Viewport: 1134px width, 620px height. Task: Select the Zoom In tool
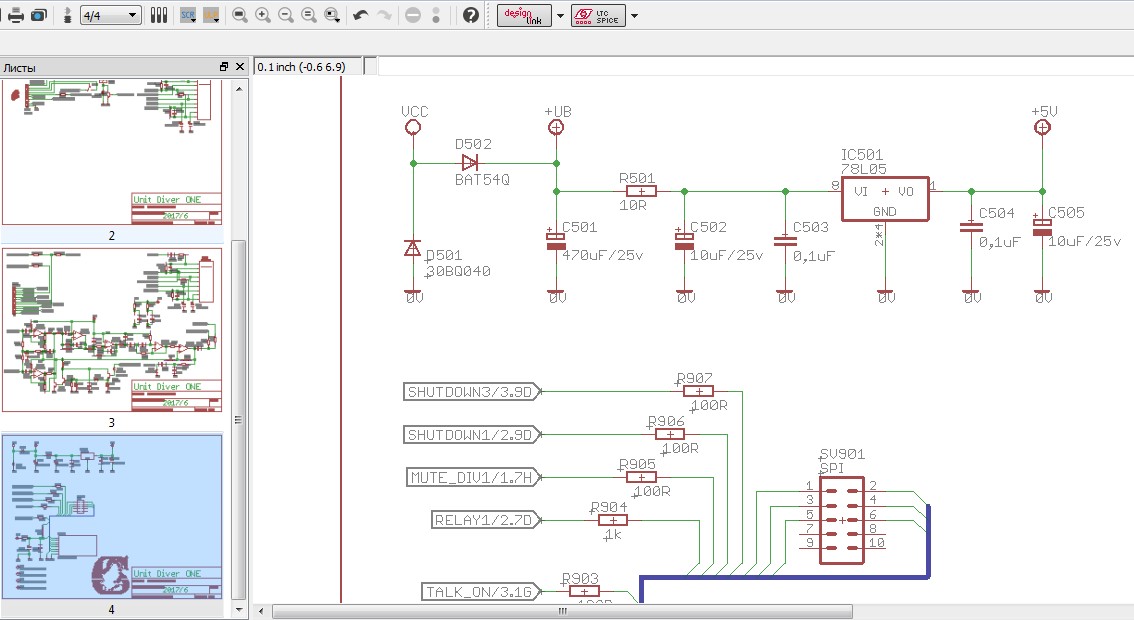click(262, 15)
